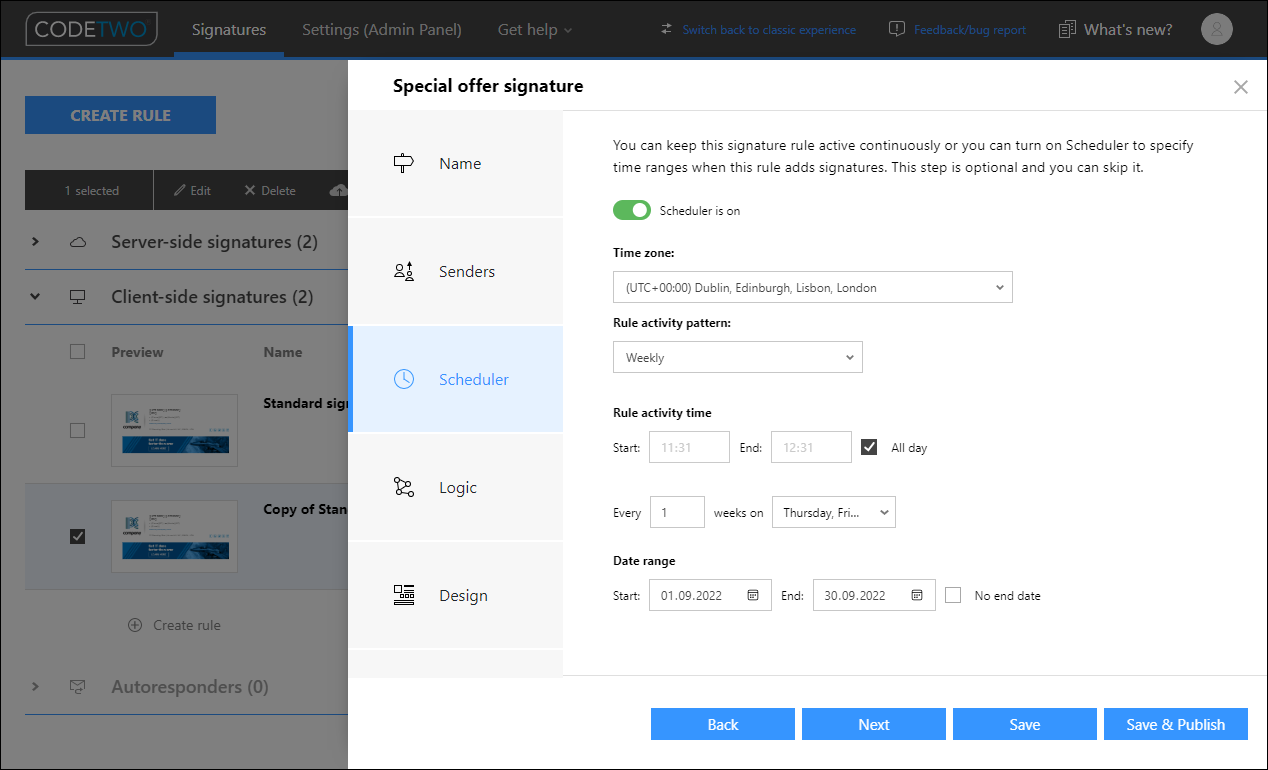
Task: Click the Save button
Action: click(1025, 724)
